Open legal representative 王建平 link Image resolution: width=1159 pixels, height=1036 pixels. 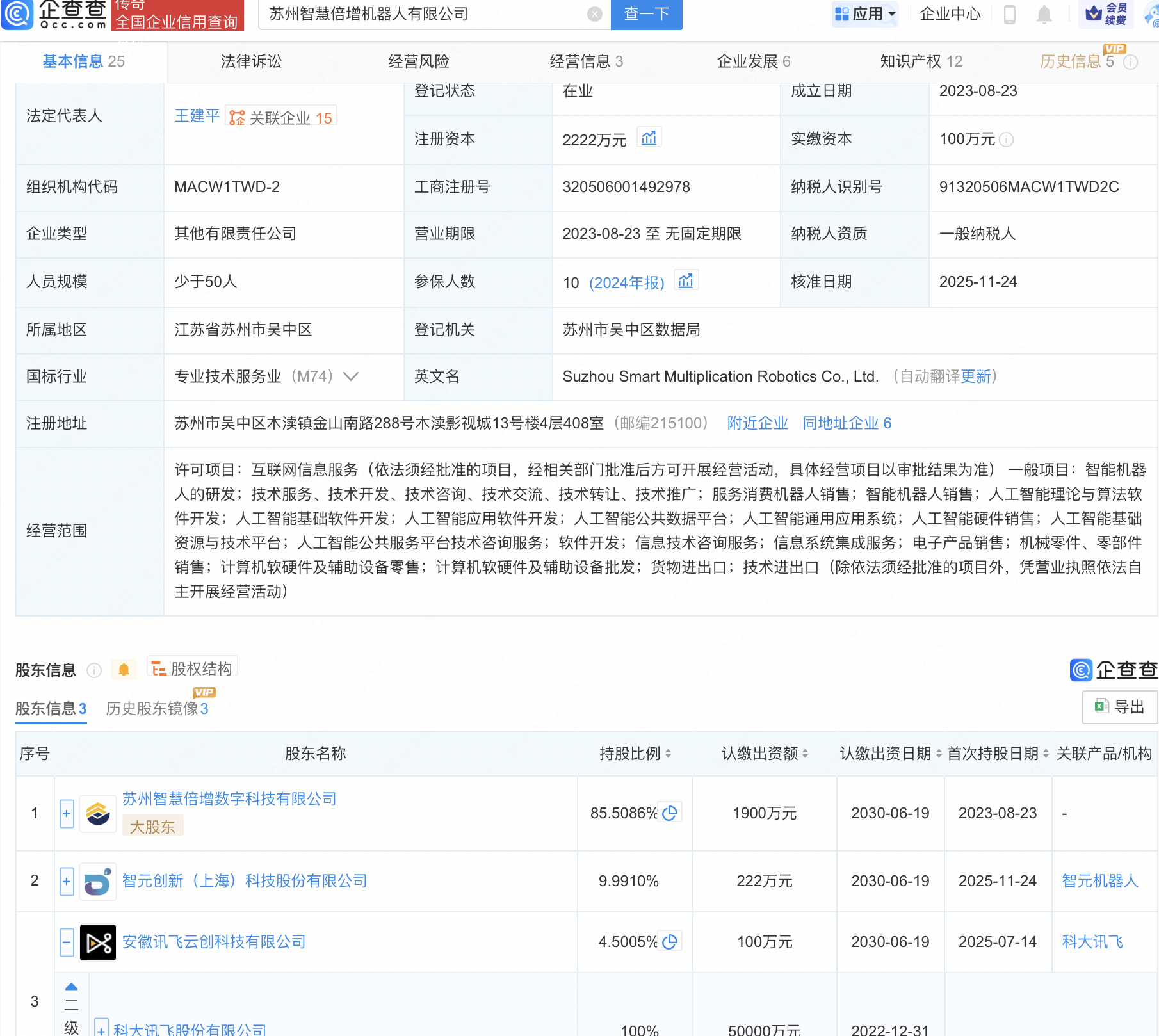tap(197, 116)
